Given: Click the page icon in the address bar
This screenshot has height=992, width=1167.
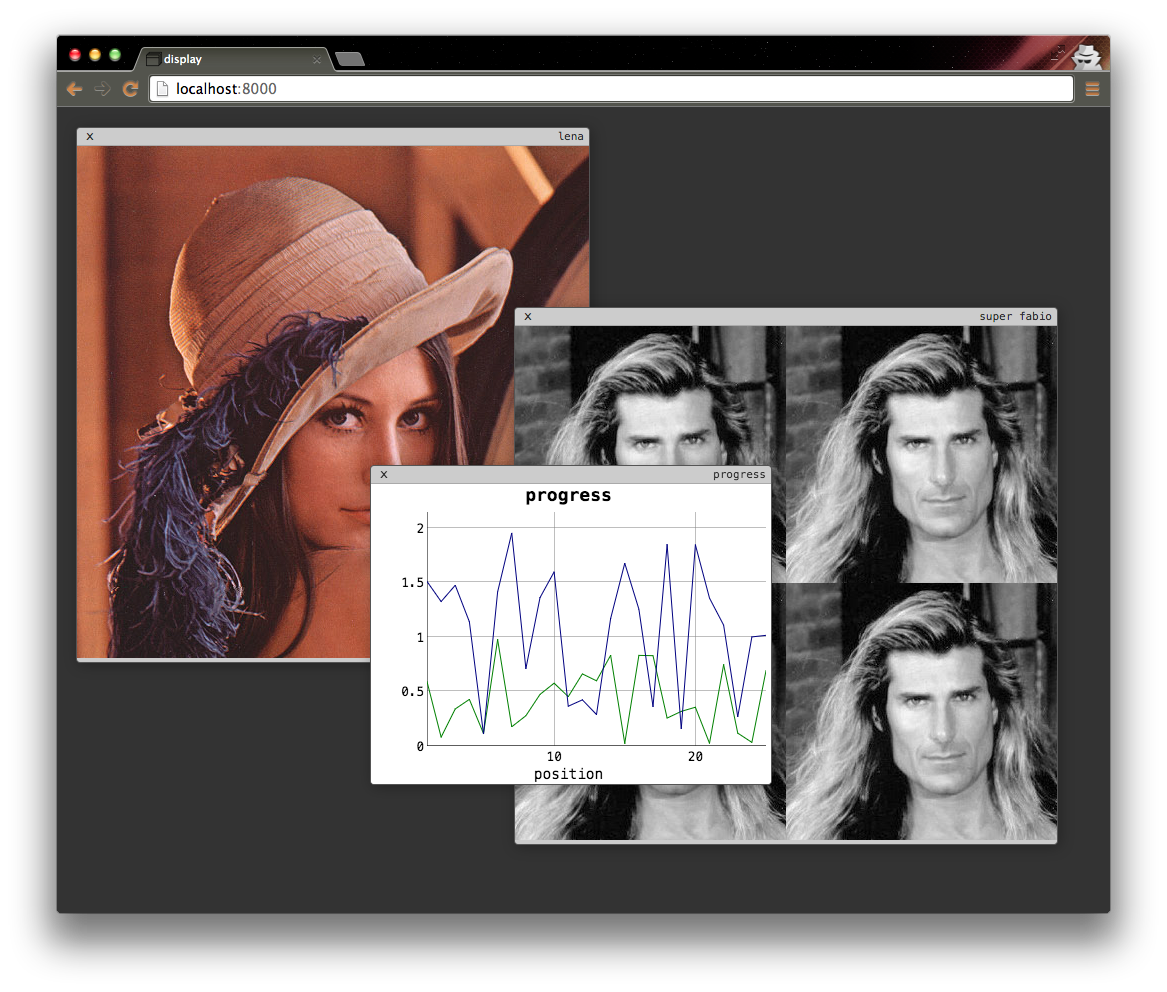Looking at the screenshot, I should [162, 89].
